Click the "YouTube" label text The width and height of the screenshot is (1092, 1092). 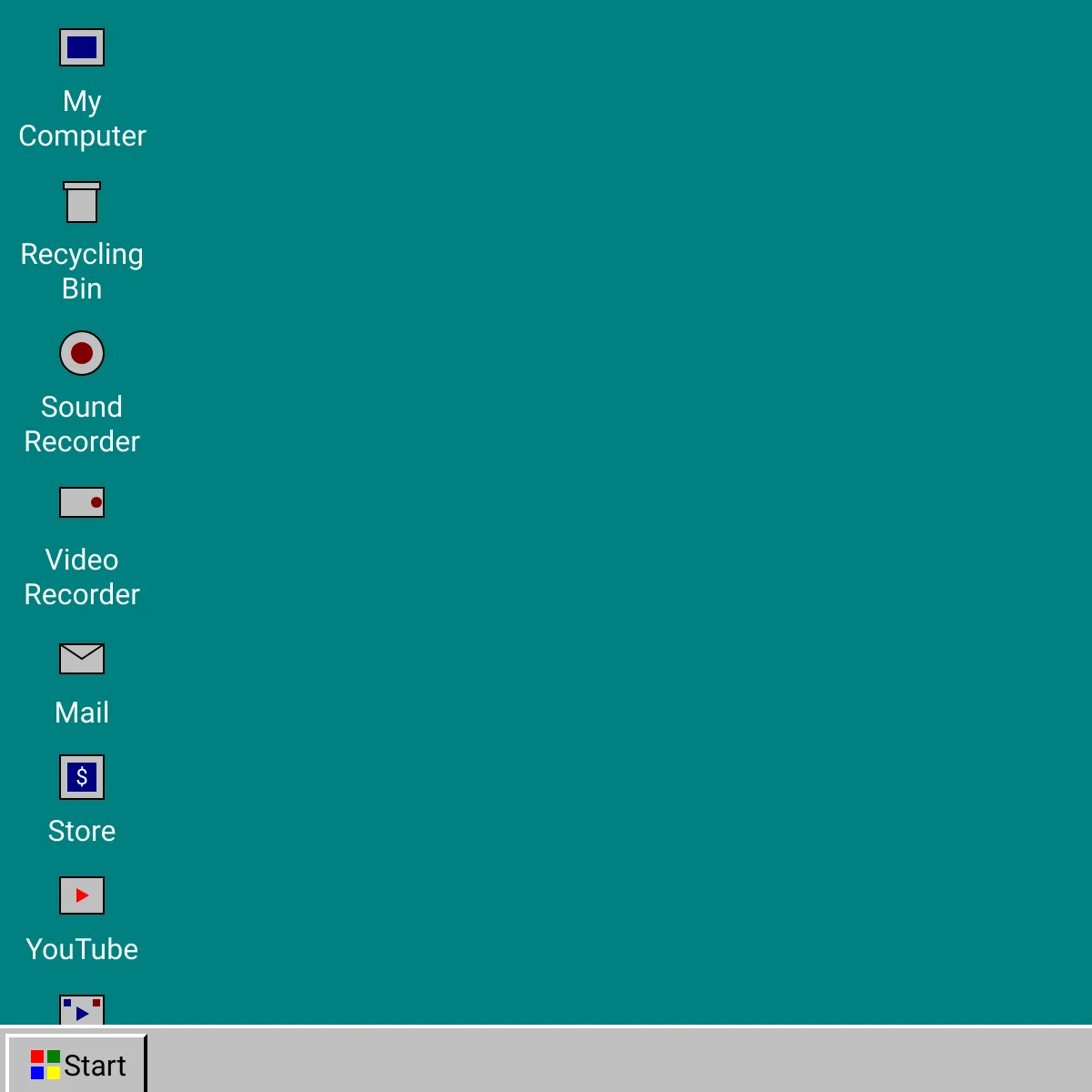pos(82,949)
